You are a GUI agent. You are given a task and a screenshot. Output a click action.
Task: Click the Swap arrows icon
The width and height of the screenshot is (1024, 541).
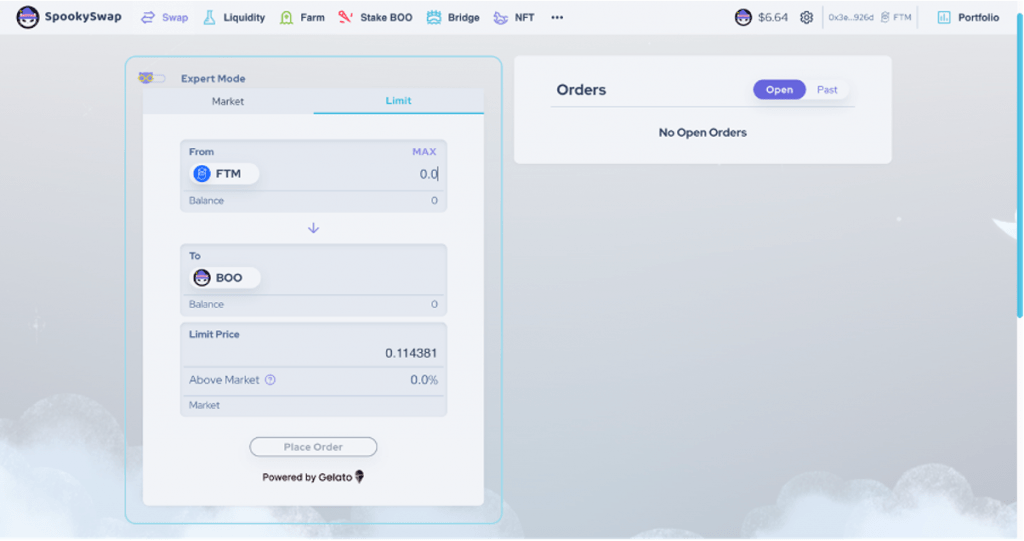pos(148,18)
